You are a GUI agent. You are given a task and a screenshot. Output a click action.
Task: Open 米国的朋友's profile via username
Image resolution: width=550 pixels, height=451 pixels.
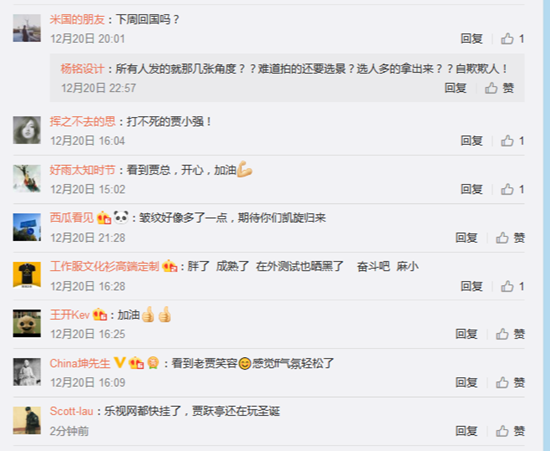[77, 19]
